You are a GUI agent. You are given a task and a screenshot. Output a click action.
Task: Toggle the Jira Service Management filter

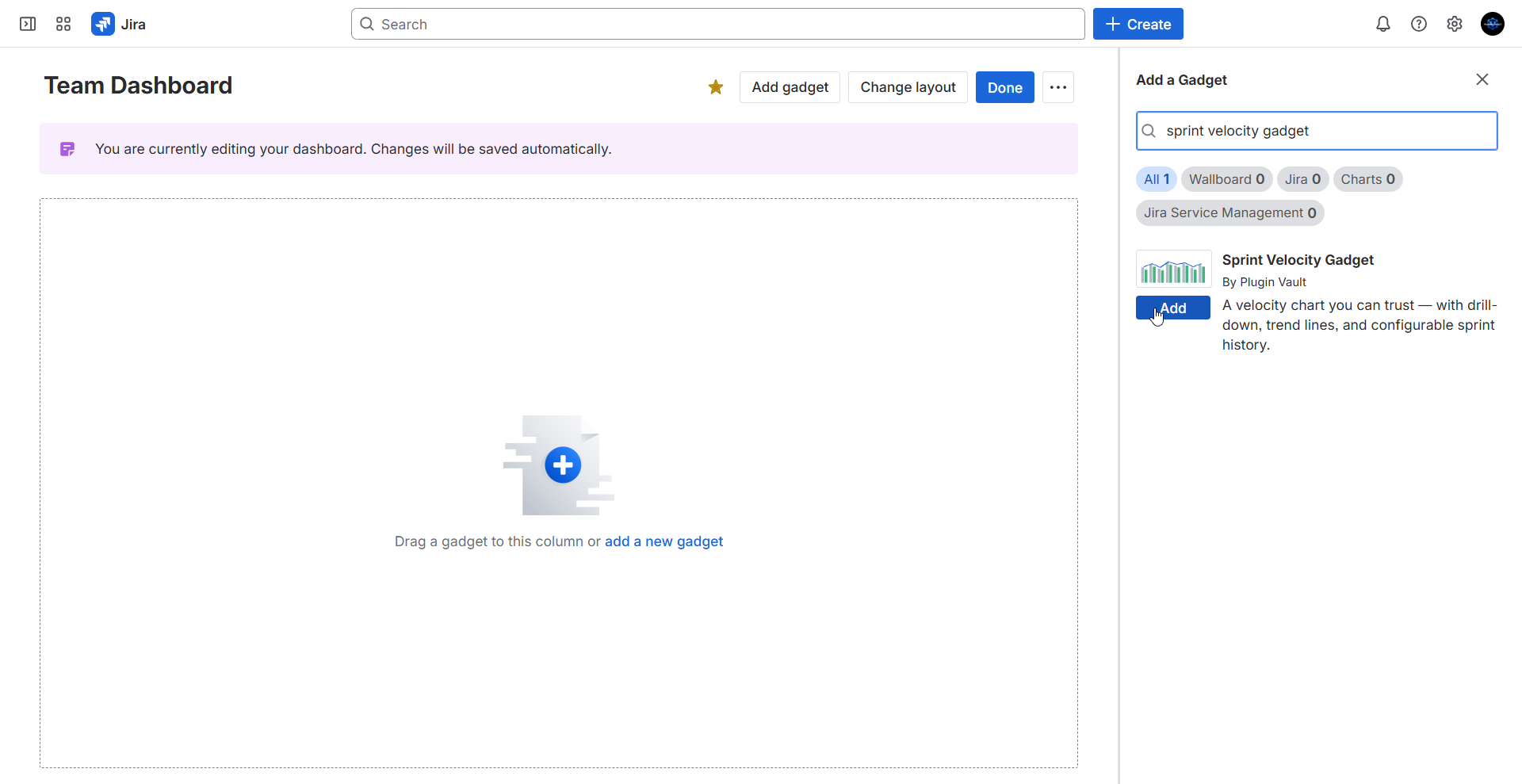tap(1229, 212)
